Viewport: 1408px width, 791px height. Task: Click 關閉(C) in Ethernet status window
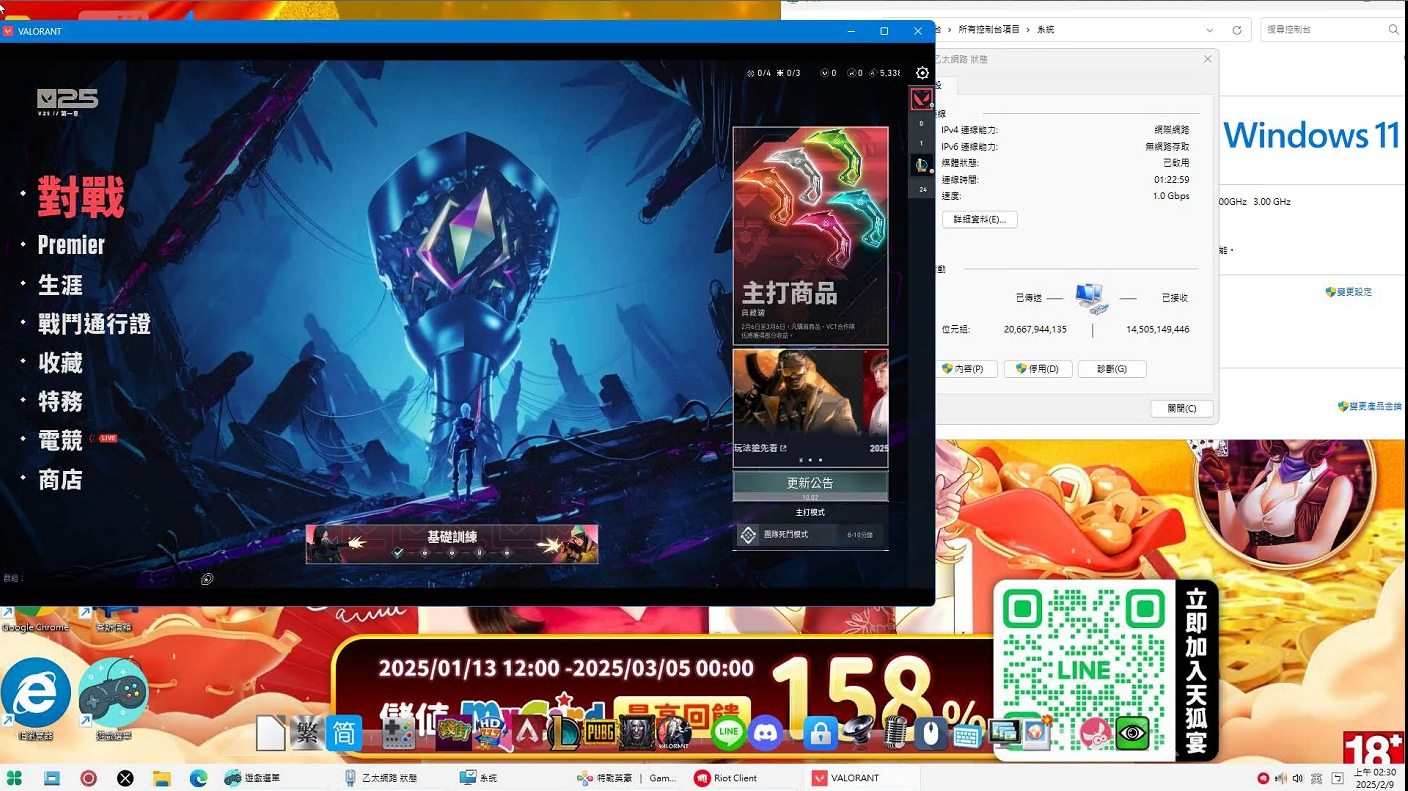click(x=1181, y=408)
